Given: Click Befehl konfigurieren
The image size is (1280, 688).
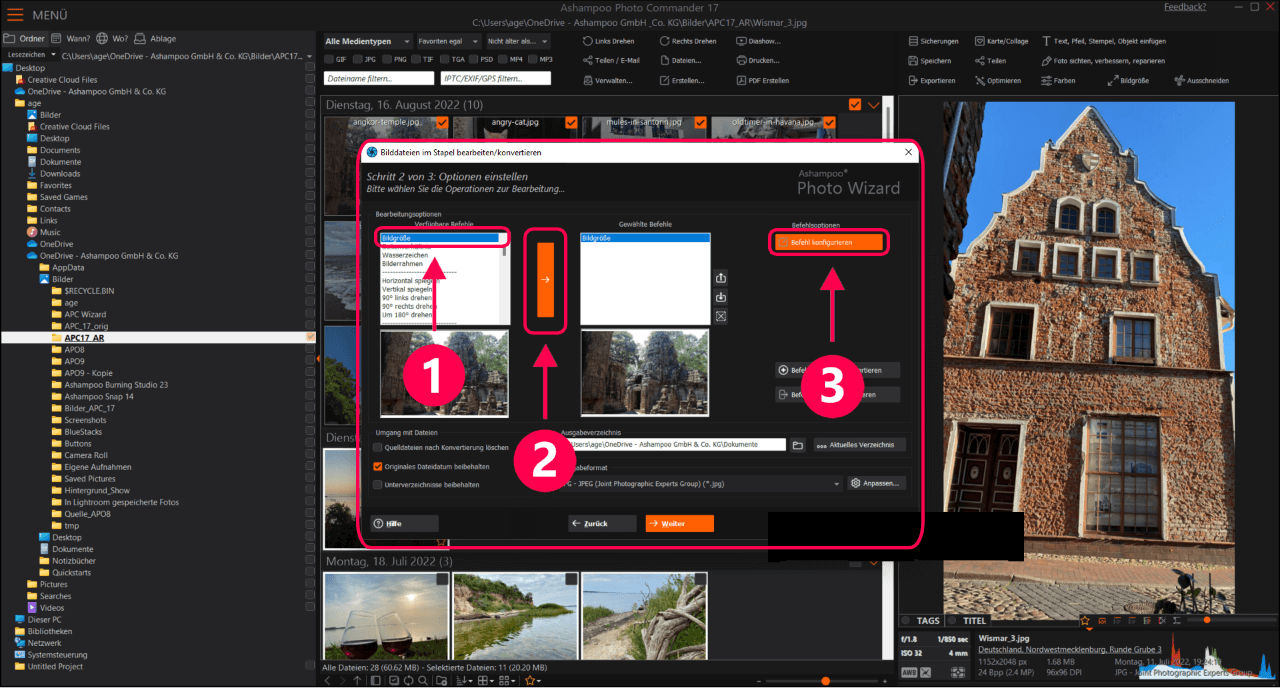Looking at the screenshot, I should coord(829,242).
